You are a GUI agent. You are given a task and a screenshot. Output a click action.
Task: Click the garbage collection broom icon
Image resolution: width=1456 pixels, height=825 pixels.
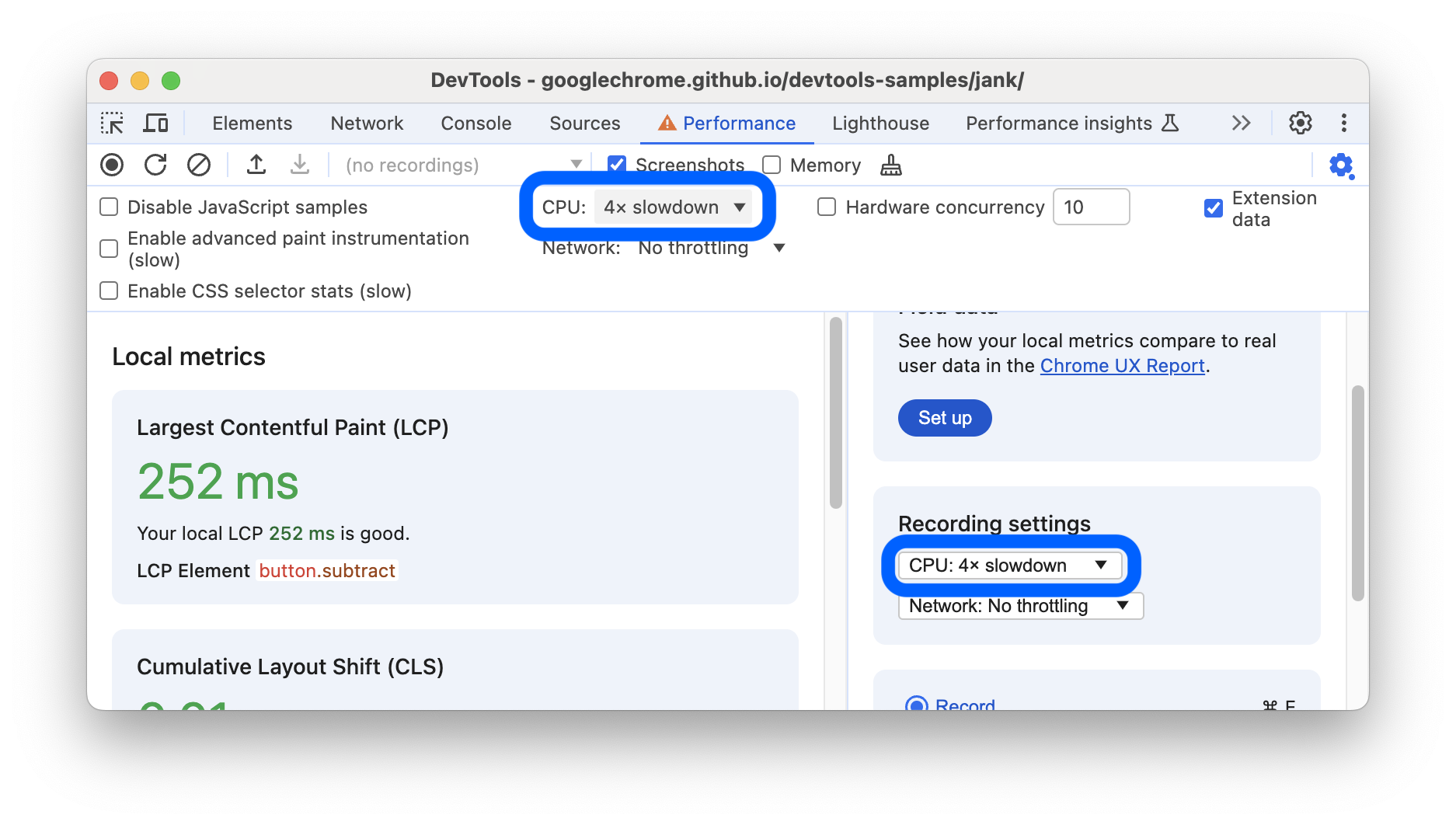[890, 165]
